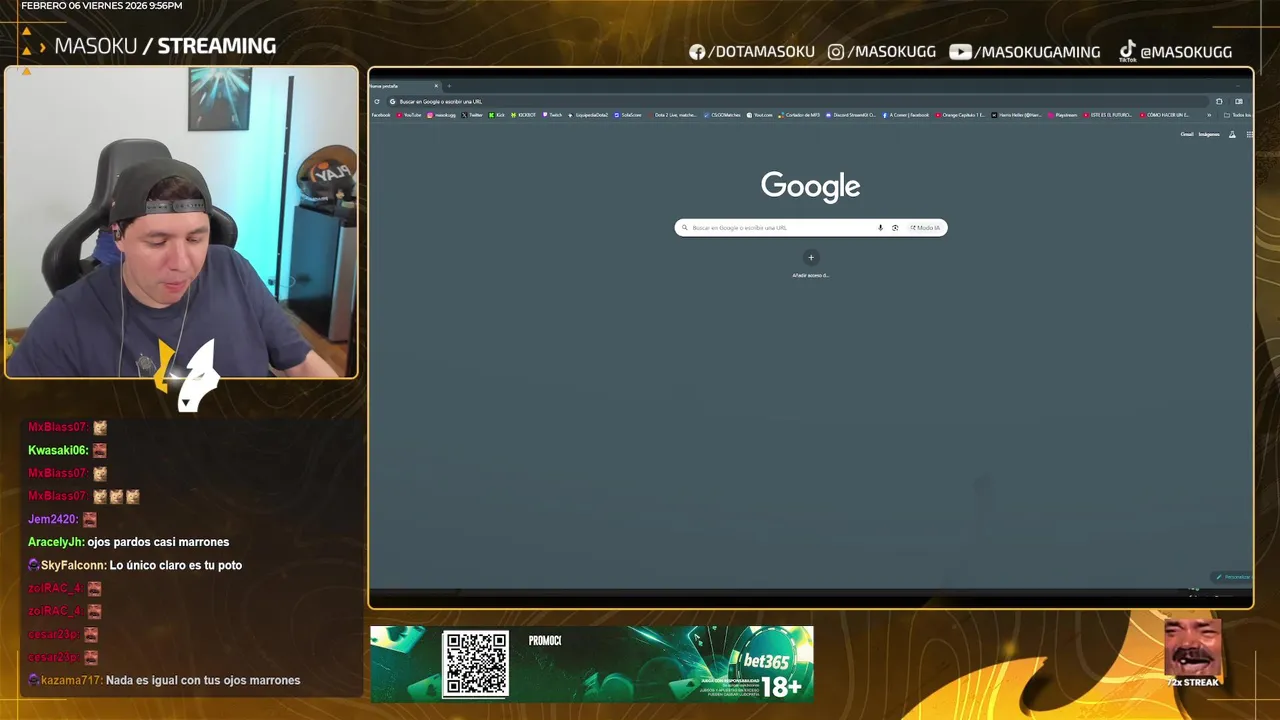Open Search Labs flask icon

1232,134
